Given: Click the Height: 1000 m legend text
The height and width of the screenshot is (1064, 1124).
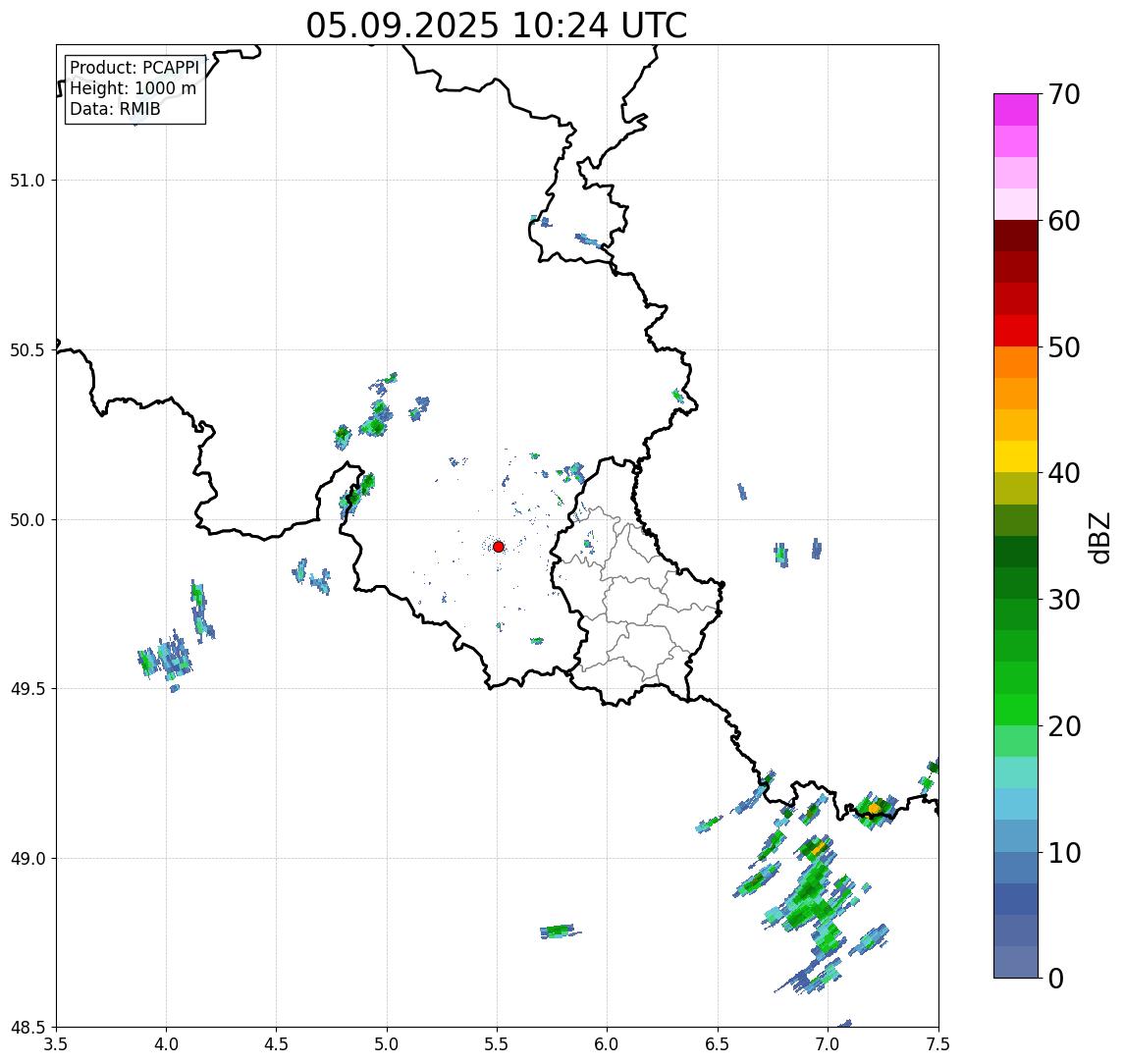Looking at the screenshot, I should (x=133, y=88).
